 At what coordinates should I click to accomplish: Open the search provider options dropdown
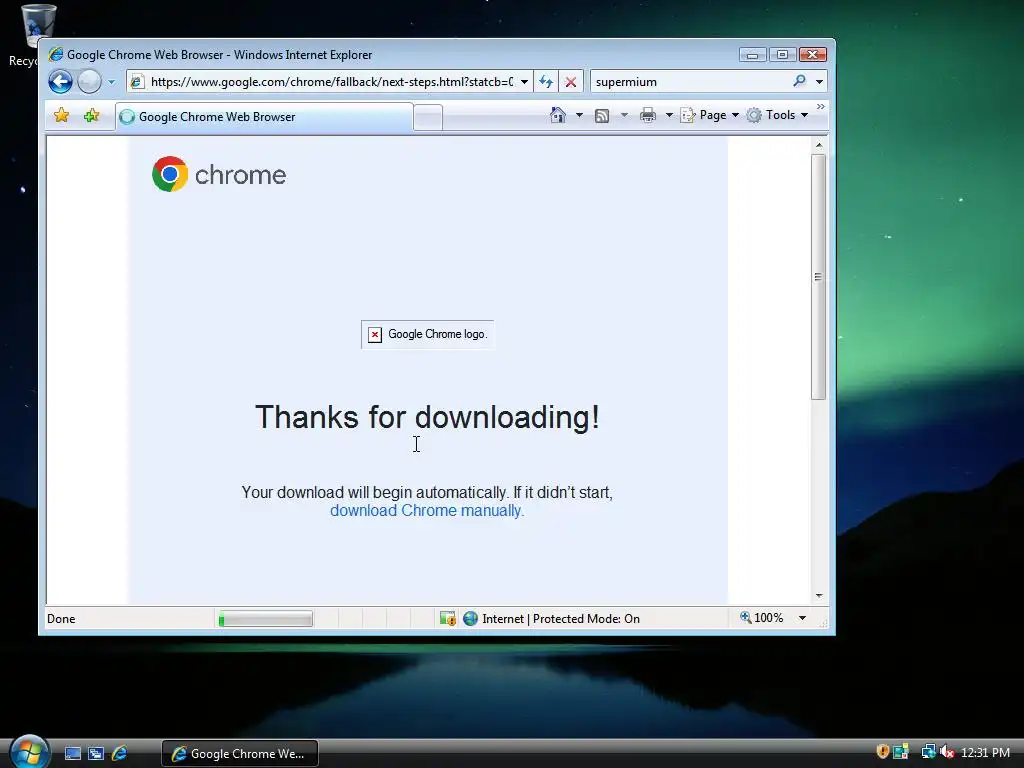[819, 82]
